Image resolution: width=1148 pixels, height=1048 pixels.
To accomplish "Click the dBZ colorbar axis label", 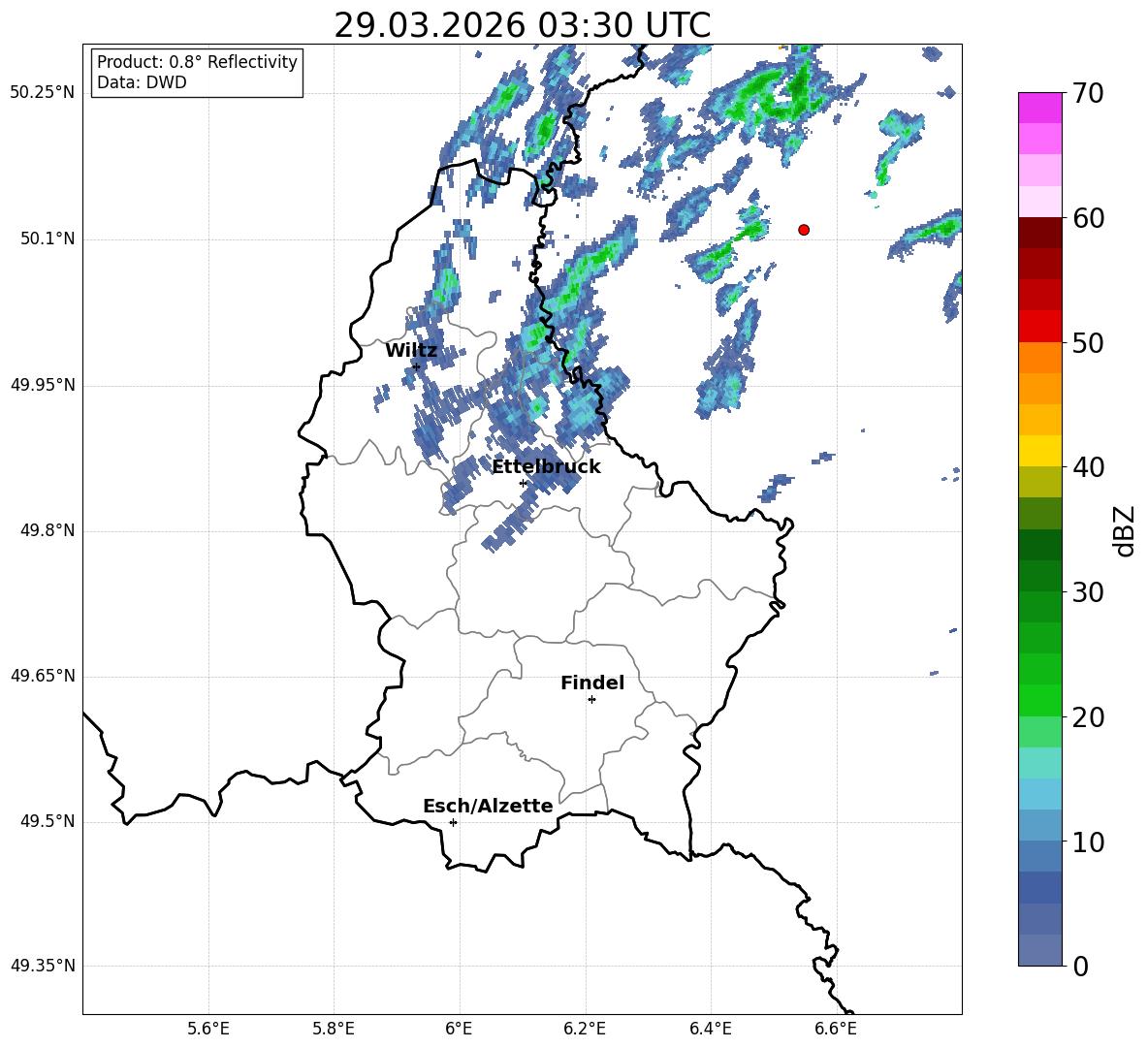I will coord(1125,530).
